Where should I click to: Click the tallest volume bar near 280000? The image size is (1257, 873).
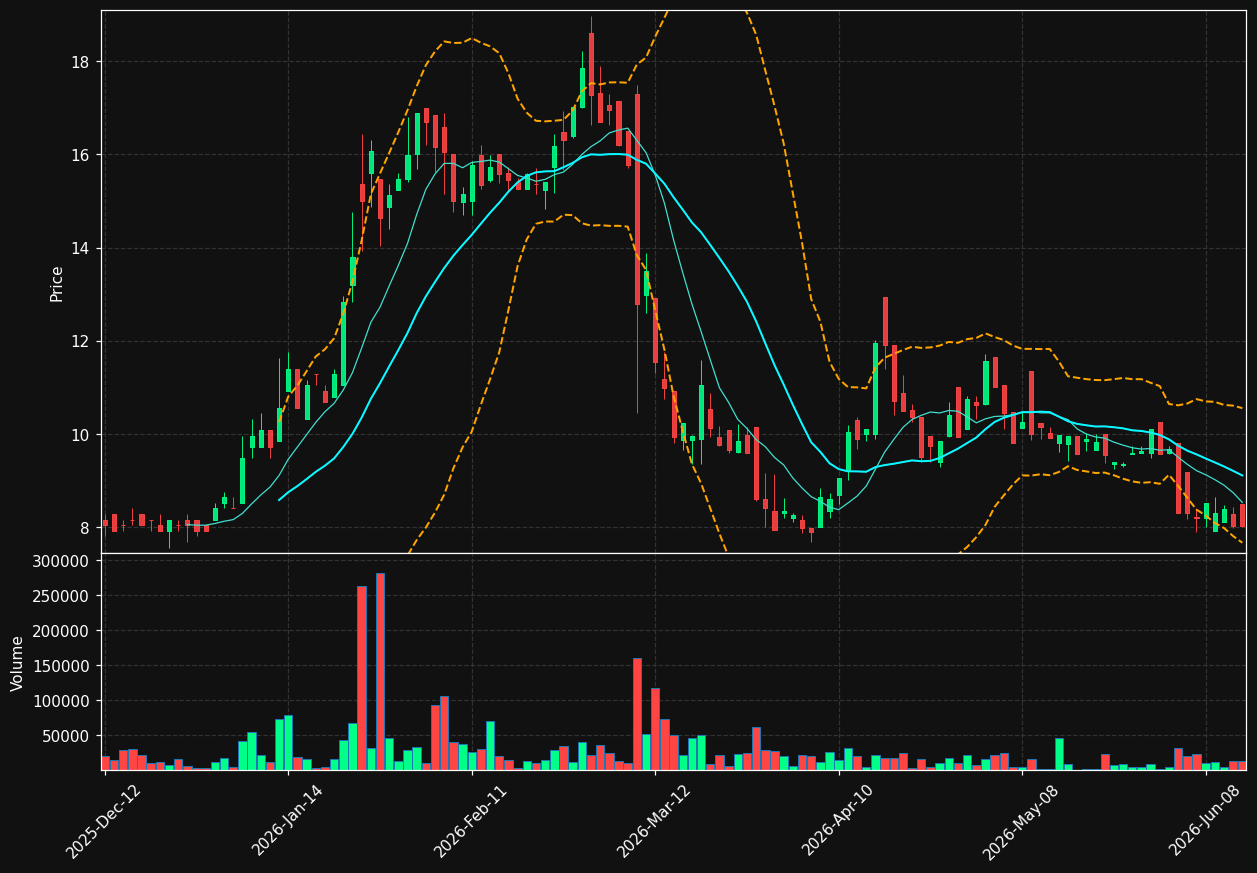pos(380,671)
